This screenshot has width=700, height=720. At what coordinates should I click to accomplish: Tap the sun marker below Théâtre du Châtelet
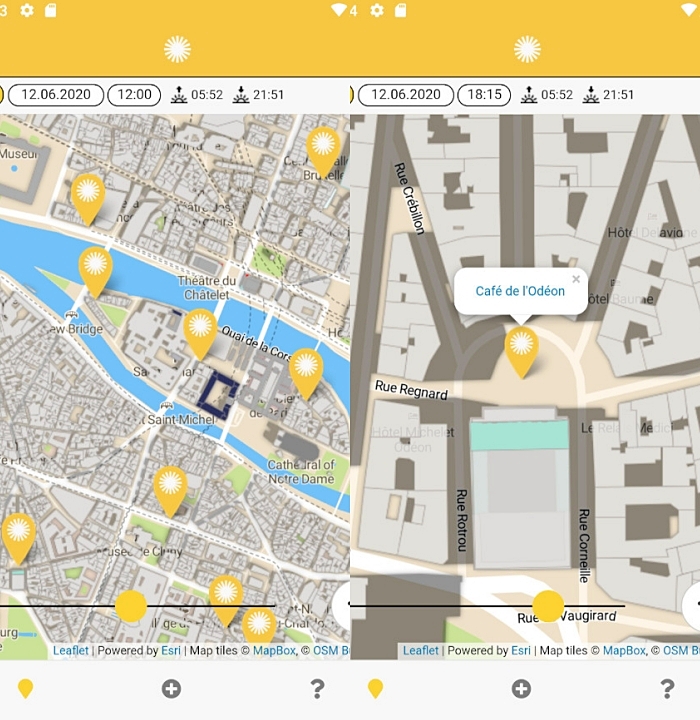[x=200, y=330]
